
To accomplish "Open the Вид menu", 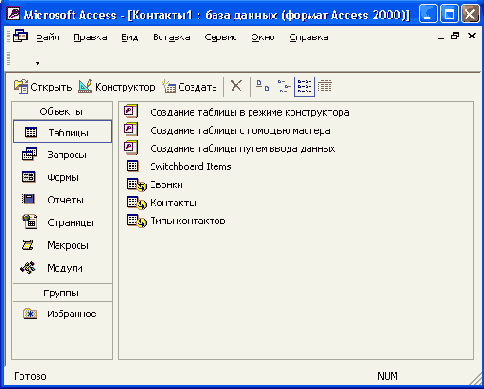I will coord(130,37).
